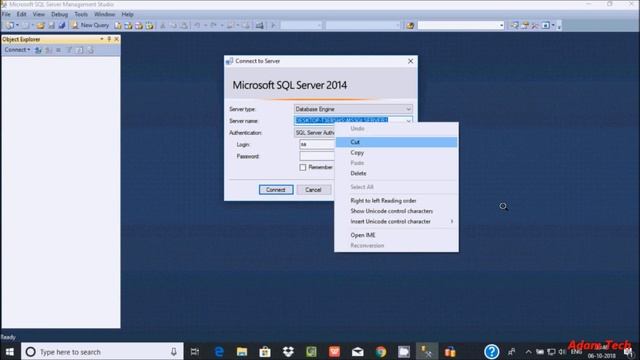This screenshot has width=640, height=360.
Task: Open the Connect dropdown in Object Explorer
Action: click(x=17, y=50)
